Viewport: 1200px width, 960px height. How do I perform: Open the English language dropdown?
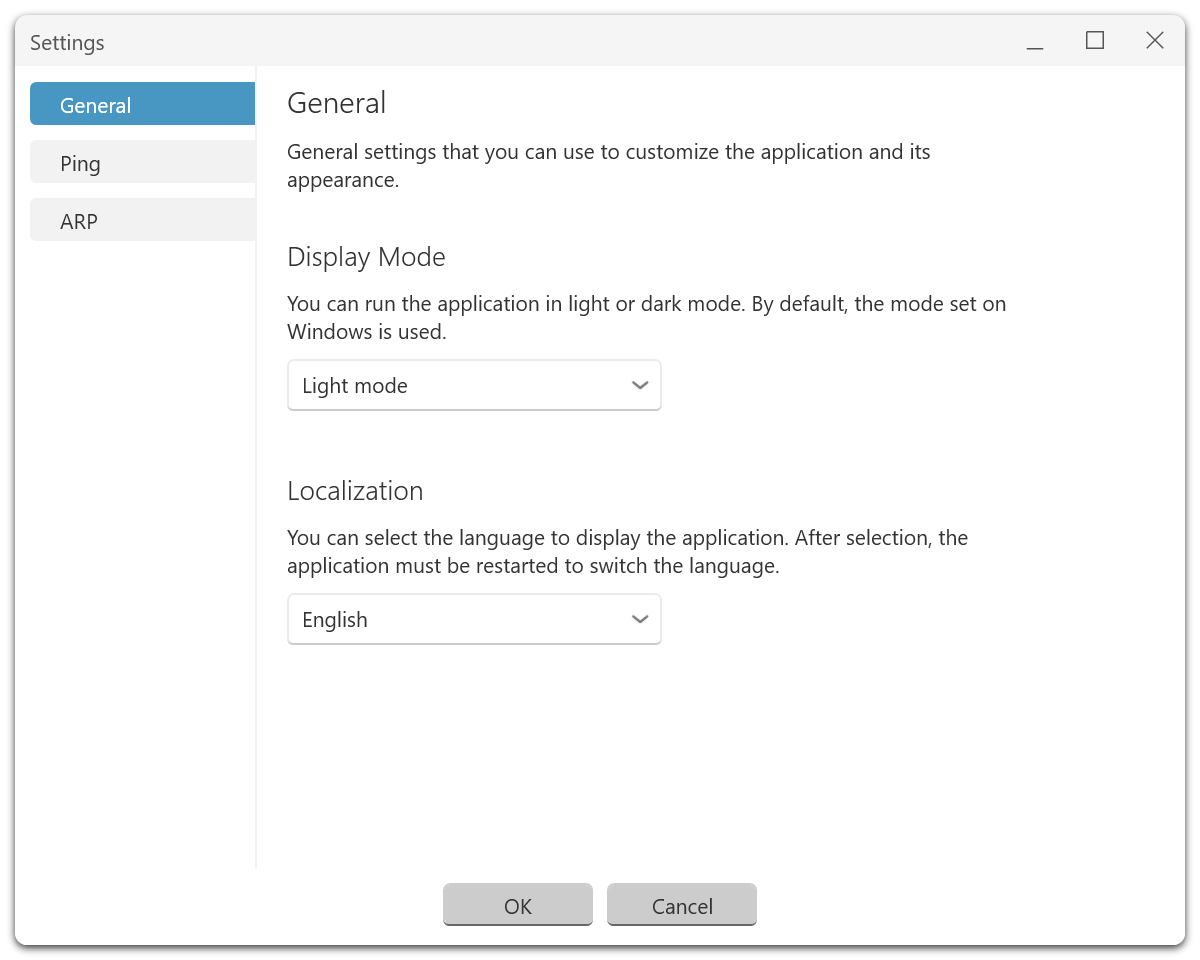(x=460, y=620)
